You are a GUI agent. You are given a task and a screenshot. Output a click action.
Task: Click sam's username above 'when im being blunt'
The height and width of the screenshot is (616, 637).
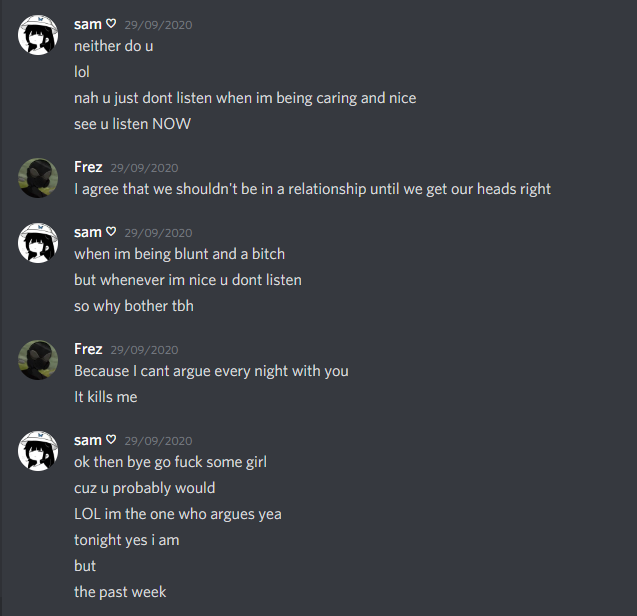[87, 232]
